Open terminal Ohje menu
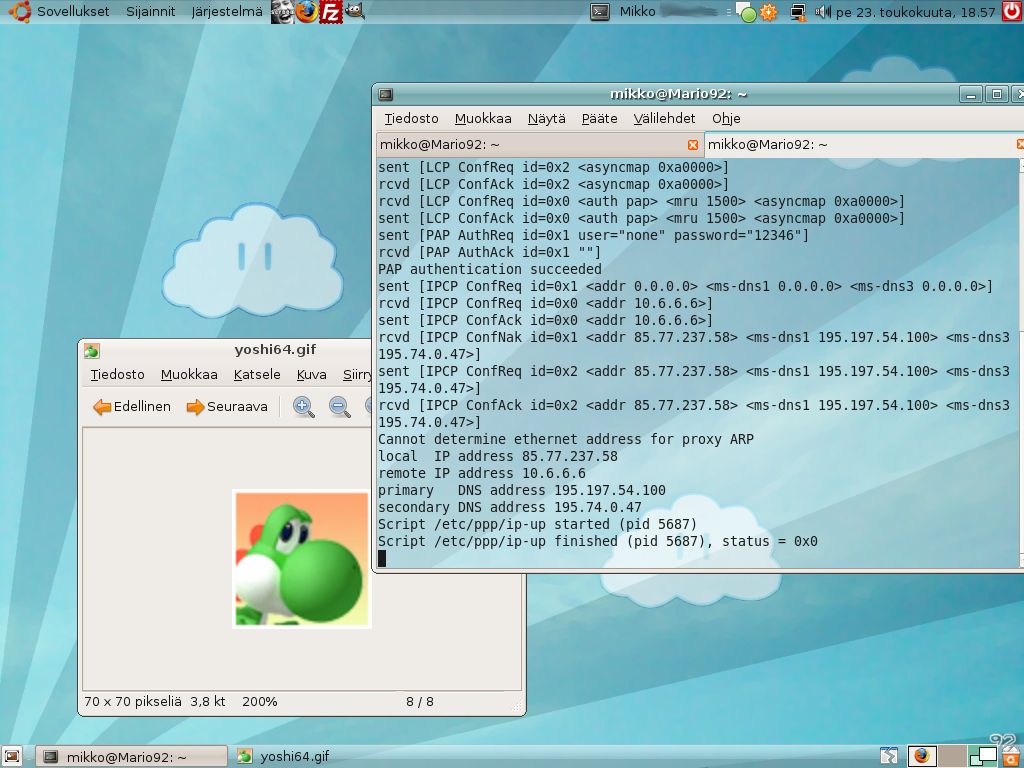1024x768 pixels. pyautogui.click(x=726, y=118)
